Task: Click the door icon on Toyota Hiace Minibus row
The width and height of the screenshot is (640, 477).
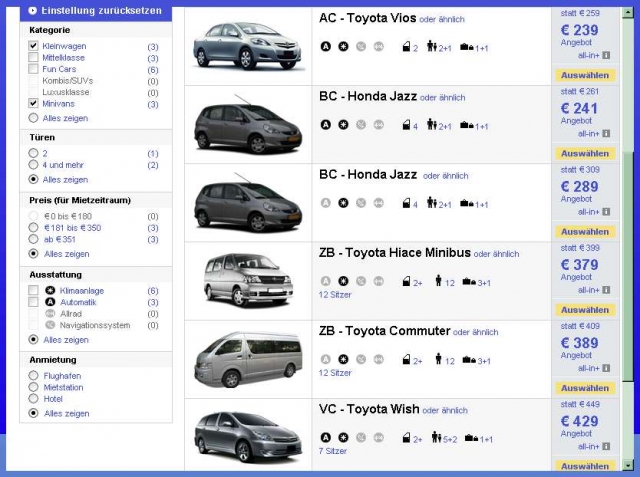Action: pyautogui.click(x=406, y=281)
